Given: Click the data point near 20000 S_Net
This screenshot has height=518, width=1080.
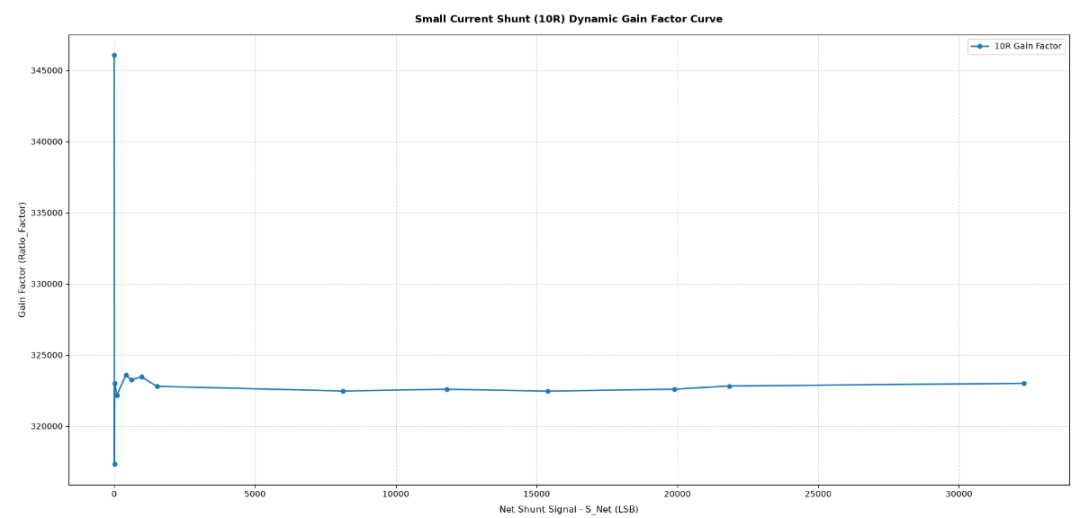Looking at the screenshot, I should coord(674,389).
